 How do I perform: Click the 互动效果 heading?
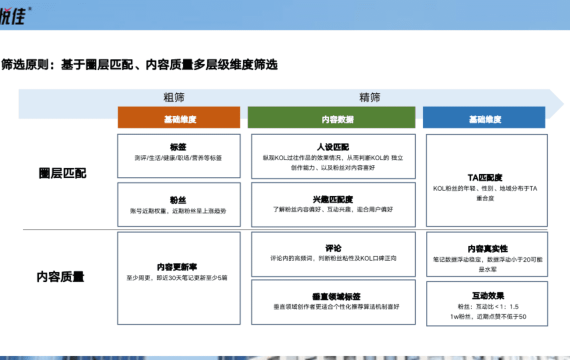point(488,296)
